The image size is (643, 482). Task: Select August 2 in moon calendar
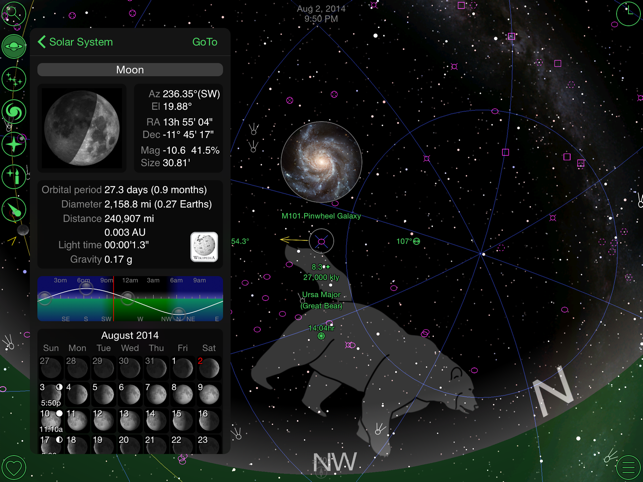coord(209,367)
